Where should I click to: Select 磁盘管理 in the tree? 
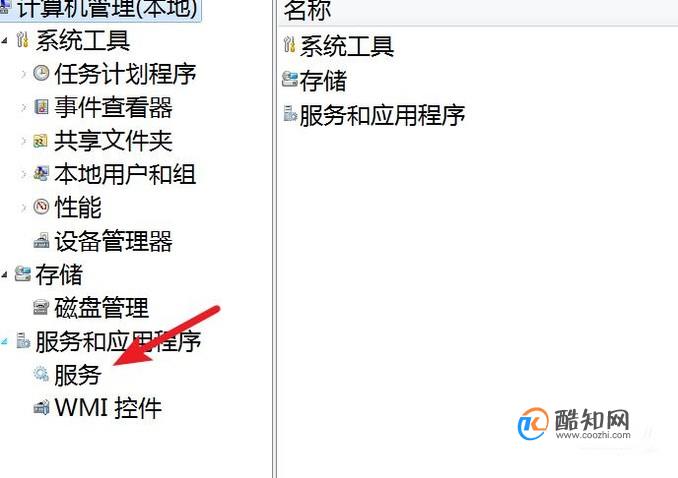click(102, 308)
